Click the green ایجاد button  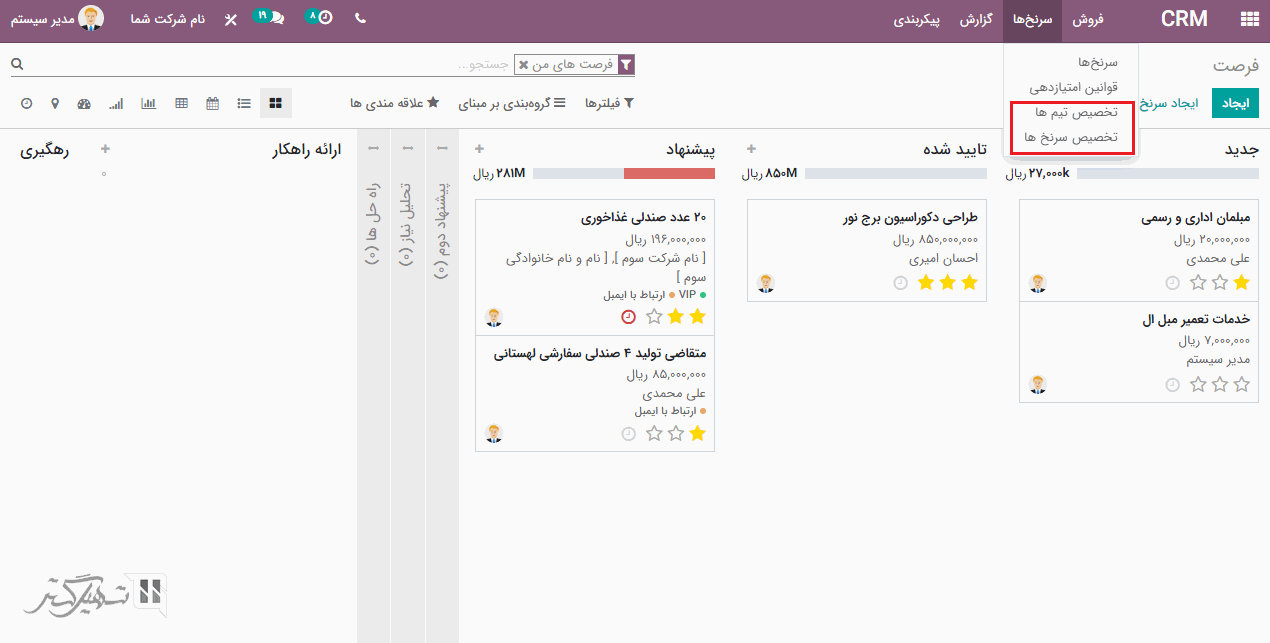point(1236,103)
